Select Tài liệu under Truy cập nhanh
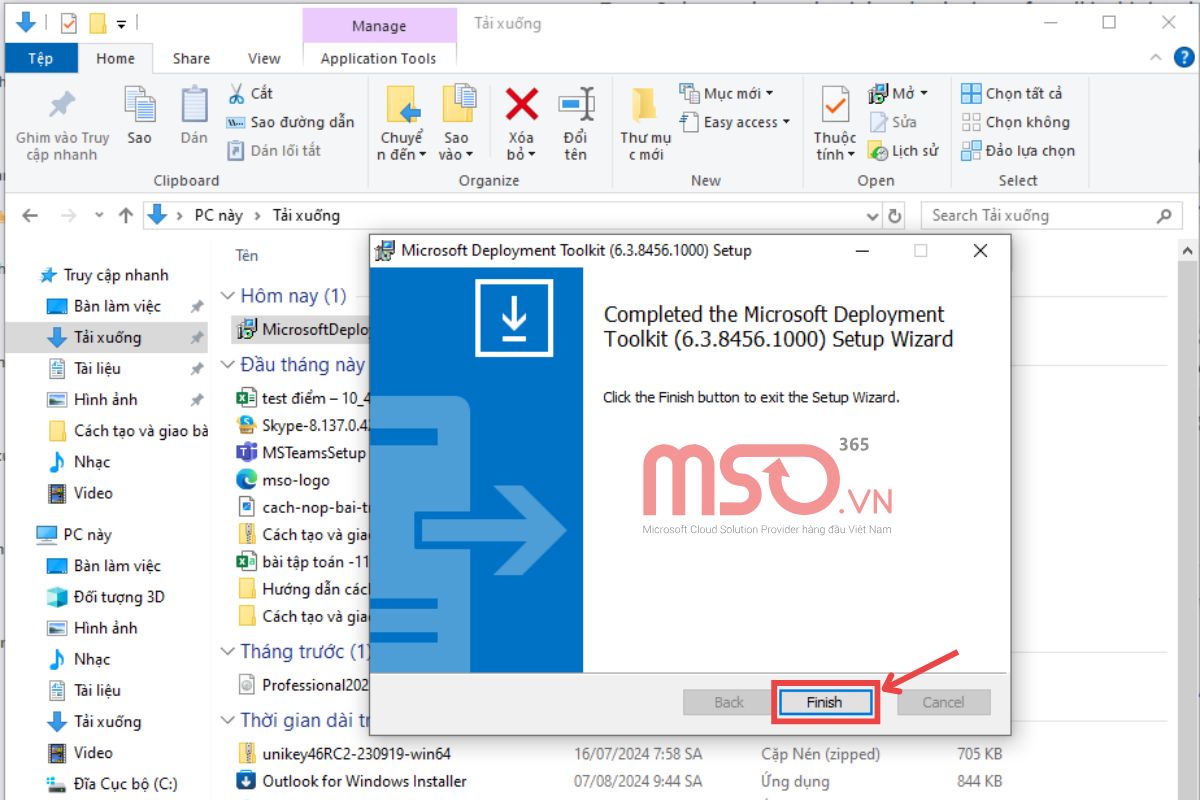 click(97, 368)
